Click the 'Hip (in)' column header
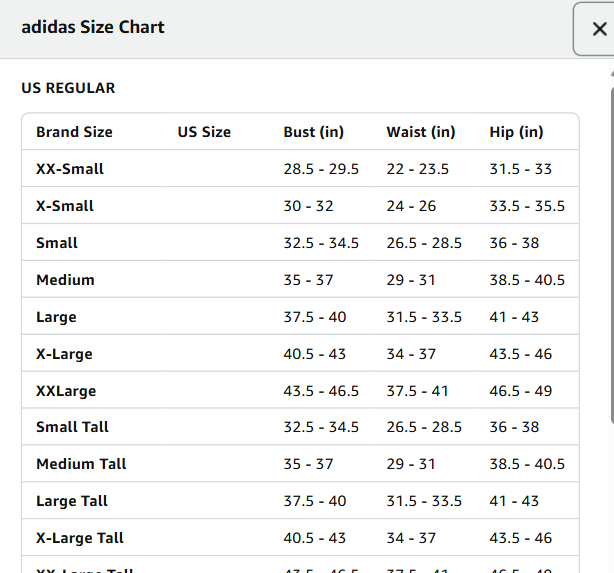 pyautogui.click(x=516, y=132)
